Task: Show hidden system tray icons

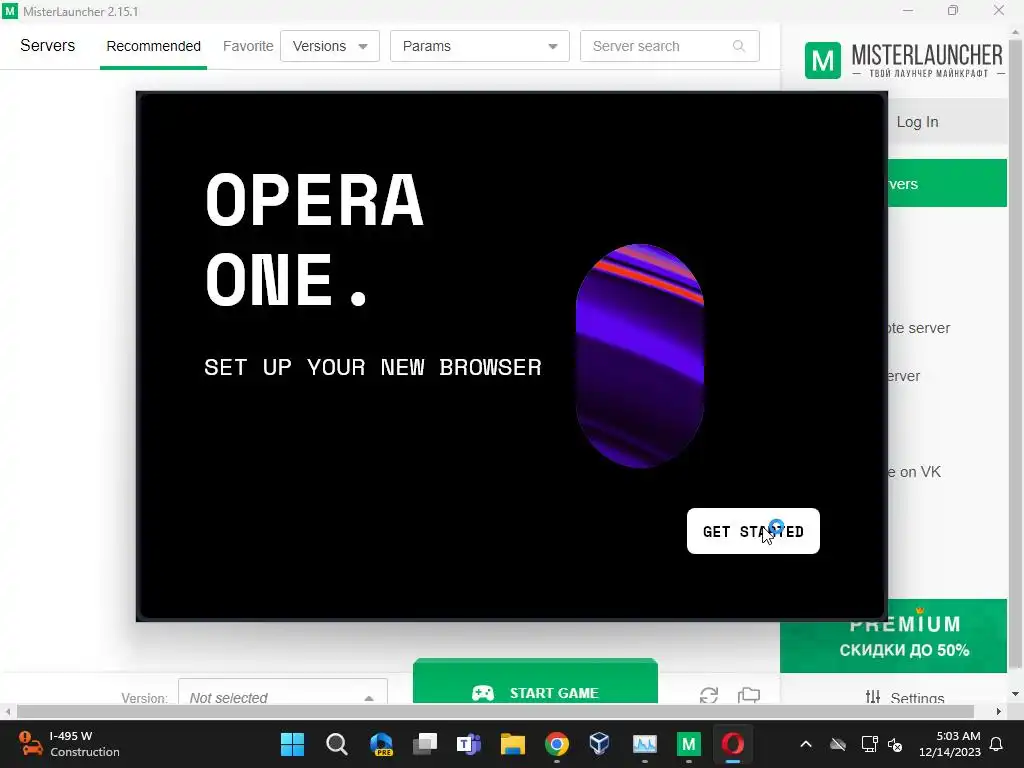Action: [806, 744]
